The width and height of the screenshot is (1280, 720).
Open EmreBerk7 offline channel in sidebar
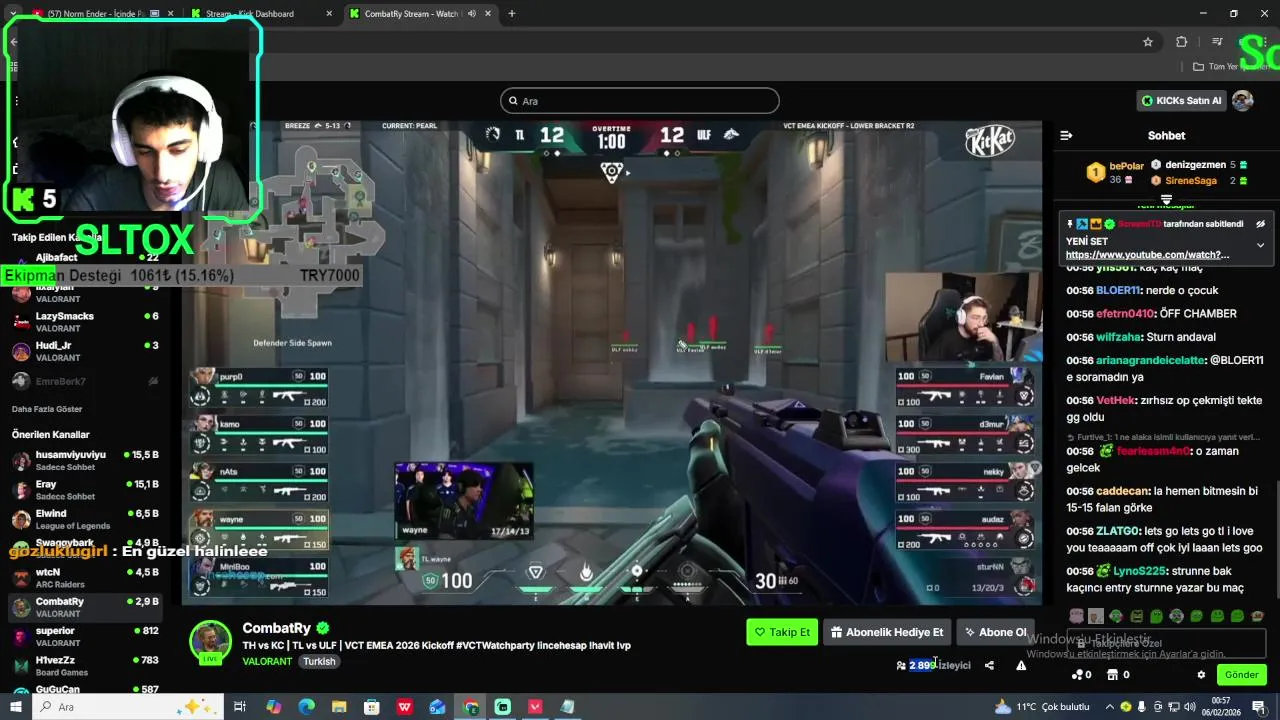tap(84, 381)
